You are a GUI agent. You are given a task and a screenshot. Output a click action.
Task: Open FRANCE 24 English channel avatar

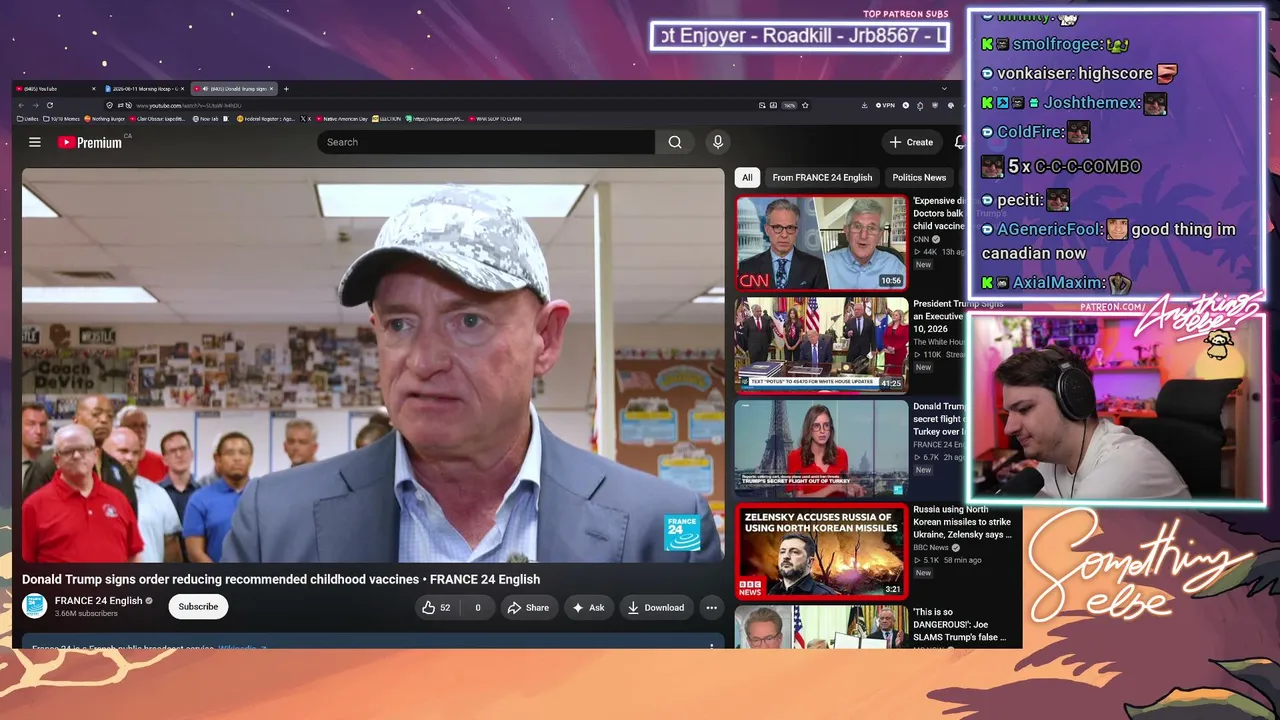(x=35, y=606)
